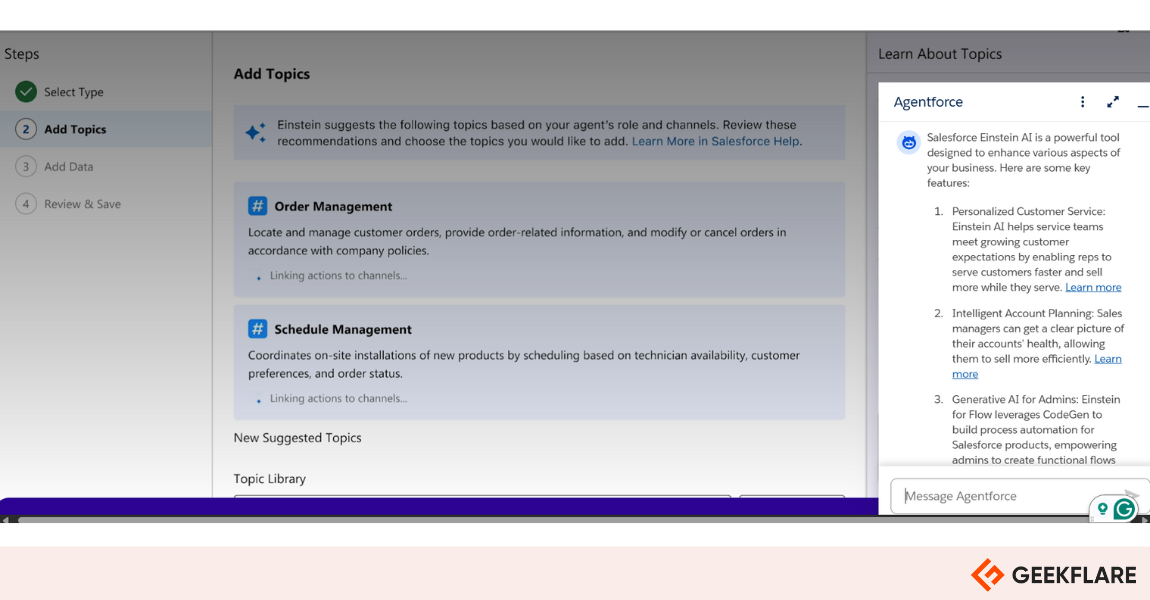The height and width of the screenshot is (600, 1150).
Task: Expand the Agentforce panel to full size
Action: pos(1113,102)
